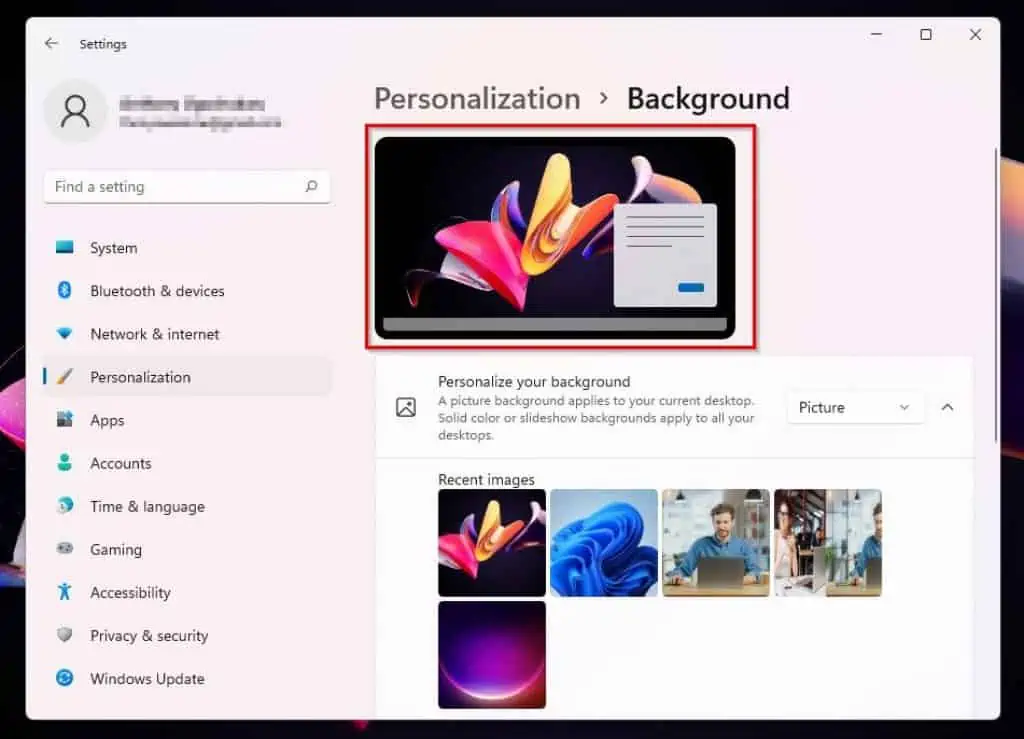Open Privacy & security settings
Viewport: 1024px width, 739px height.
[x=148, y=635]
